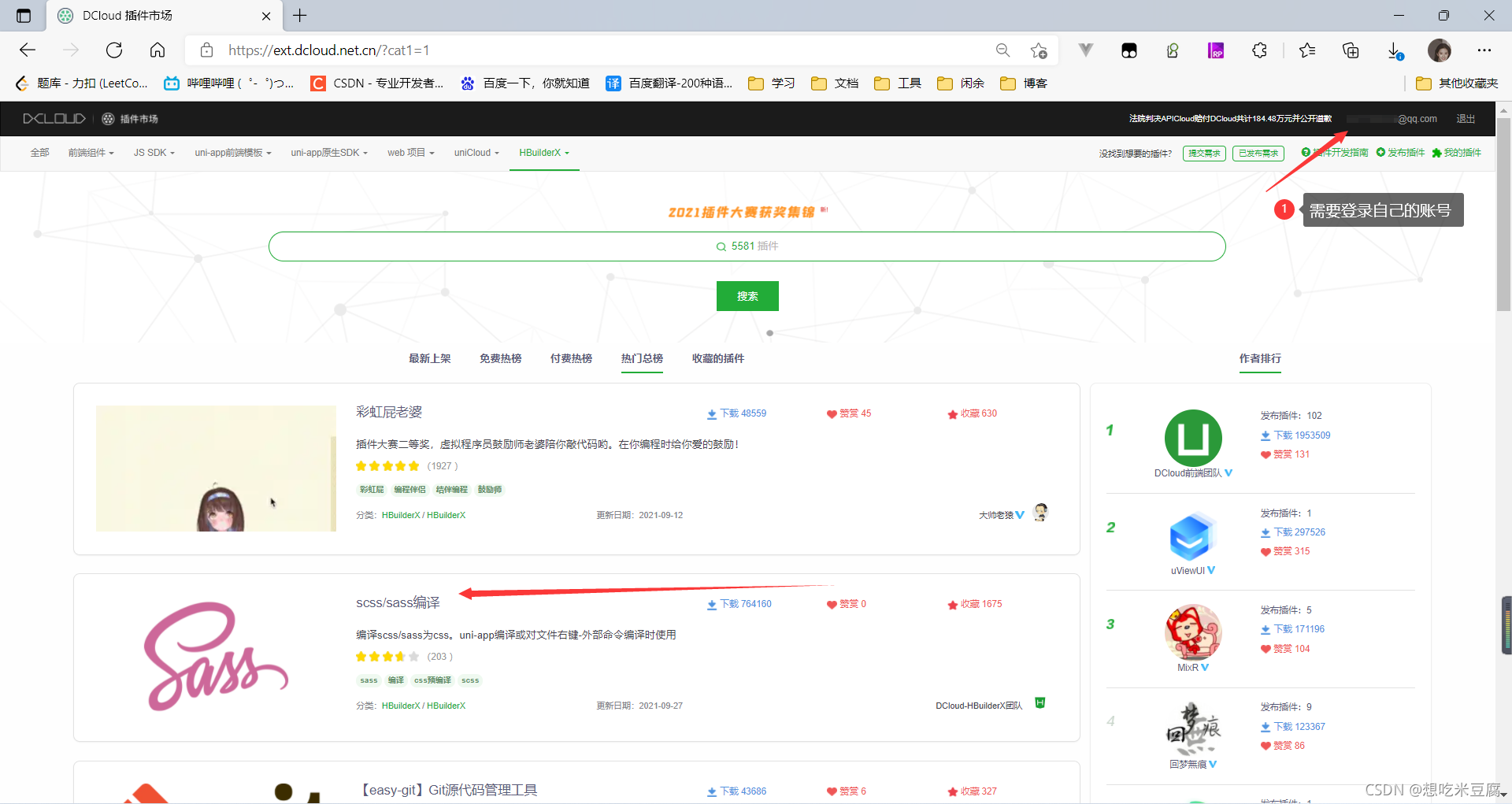This screenshot has height=804, width=1512.
Task: Click the browser profile avatar
Action: pos(1440,50)
